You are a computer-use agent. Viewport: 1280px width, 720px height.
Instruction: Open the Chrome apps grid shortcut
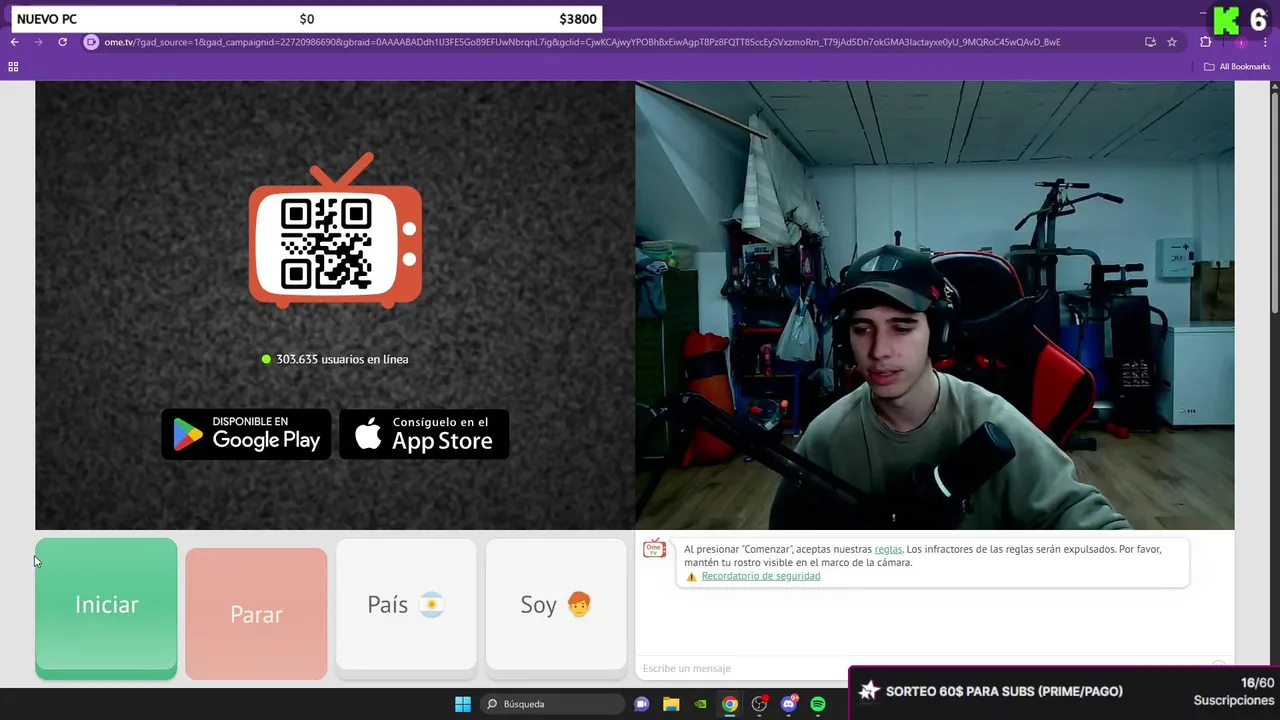tap(13, 67)
